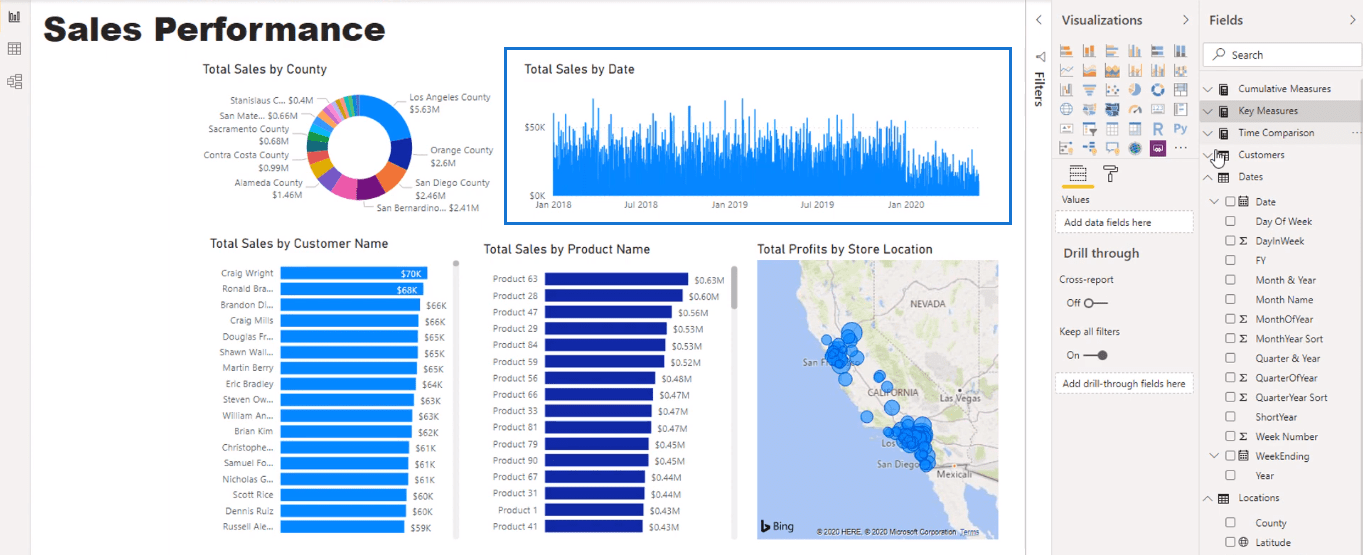
Task: Choose the Slicer visual with funnel
Action: click(1089, 128)
